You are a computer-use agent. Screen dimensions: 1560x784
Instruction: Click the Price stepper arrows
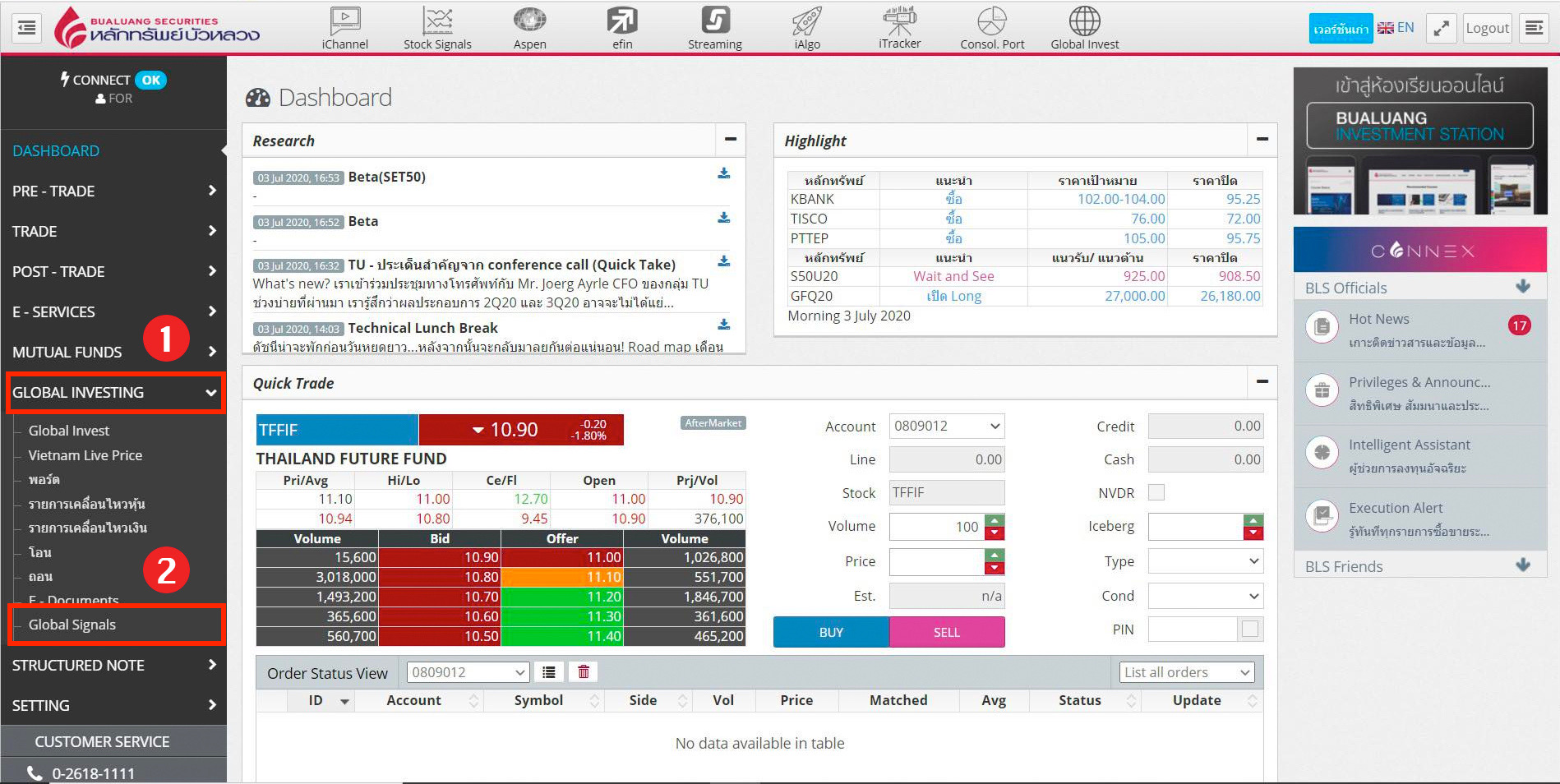pos(995,561)
